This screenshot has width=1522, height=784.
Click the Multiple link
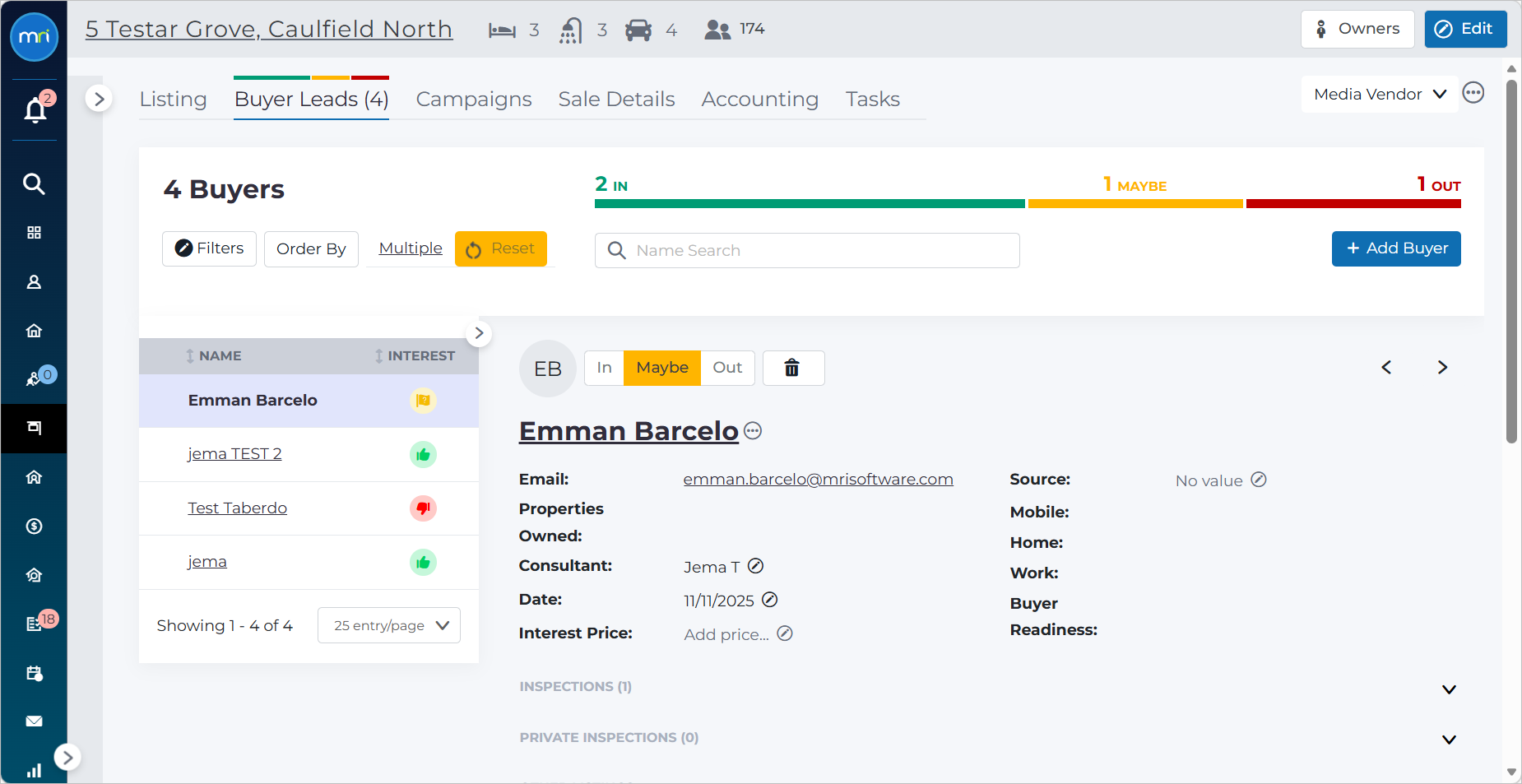[x=411, y=248]
